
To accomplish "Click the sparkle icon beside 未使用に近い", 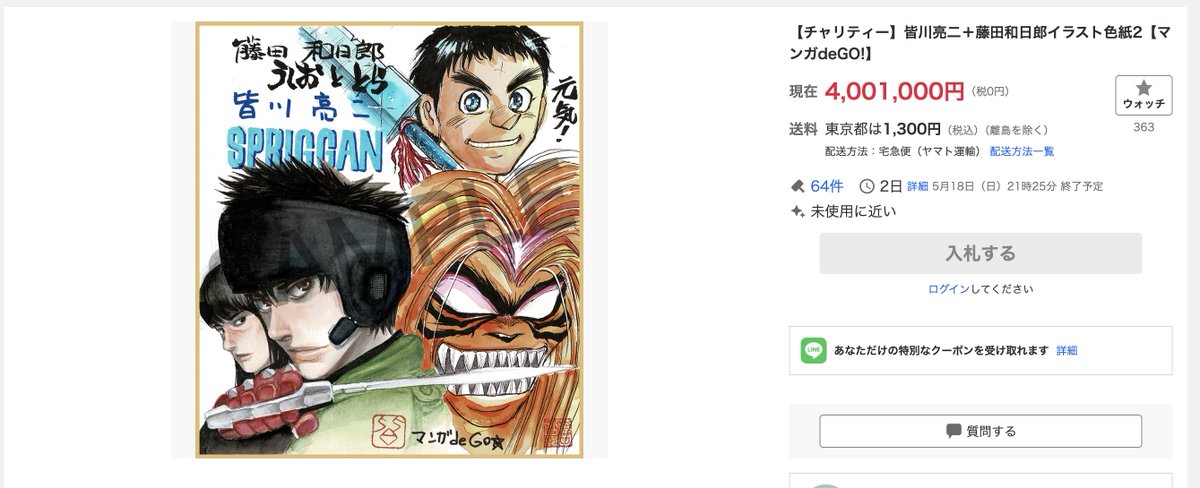I will (797, 211).
